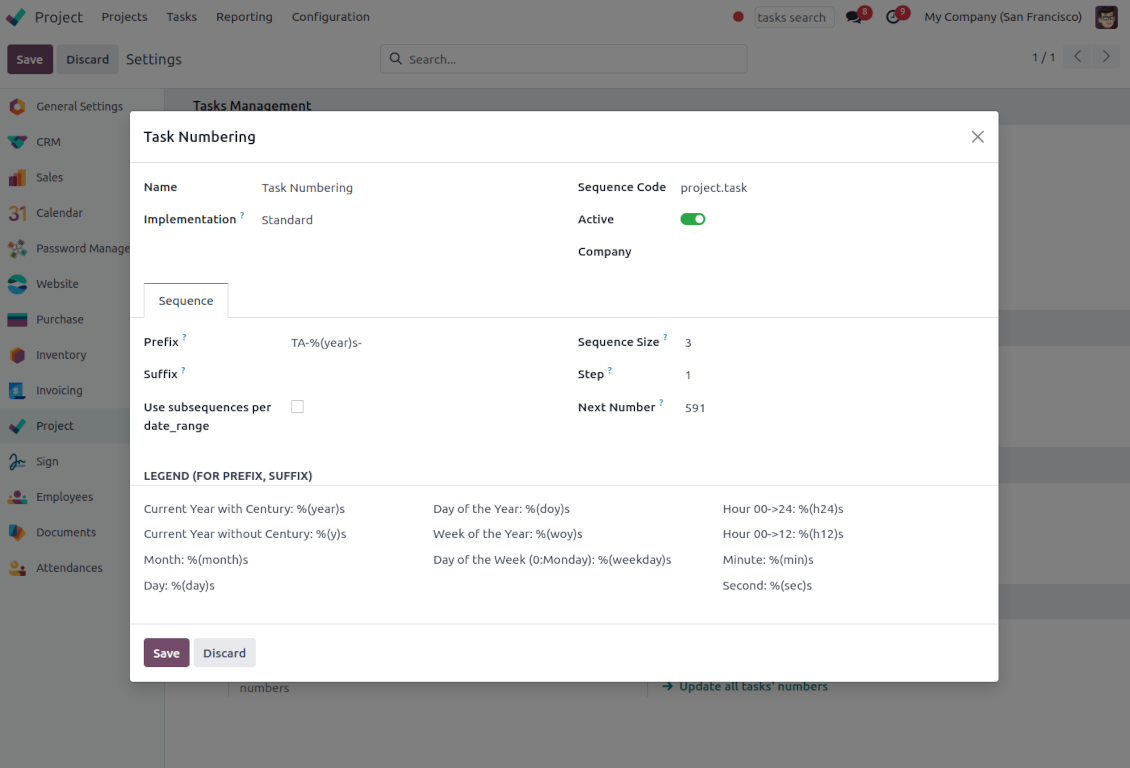The height and width of the screenshot is (768, 1130).
Task: Click legend text Second: %(sec)s
Action: (x=767, y=586)
